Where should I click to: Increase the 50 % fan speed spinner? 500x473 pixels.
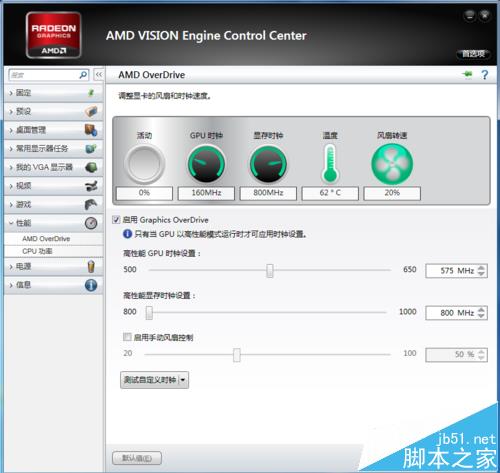click(481, 352)
